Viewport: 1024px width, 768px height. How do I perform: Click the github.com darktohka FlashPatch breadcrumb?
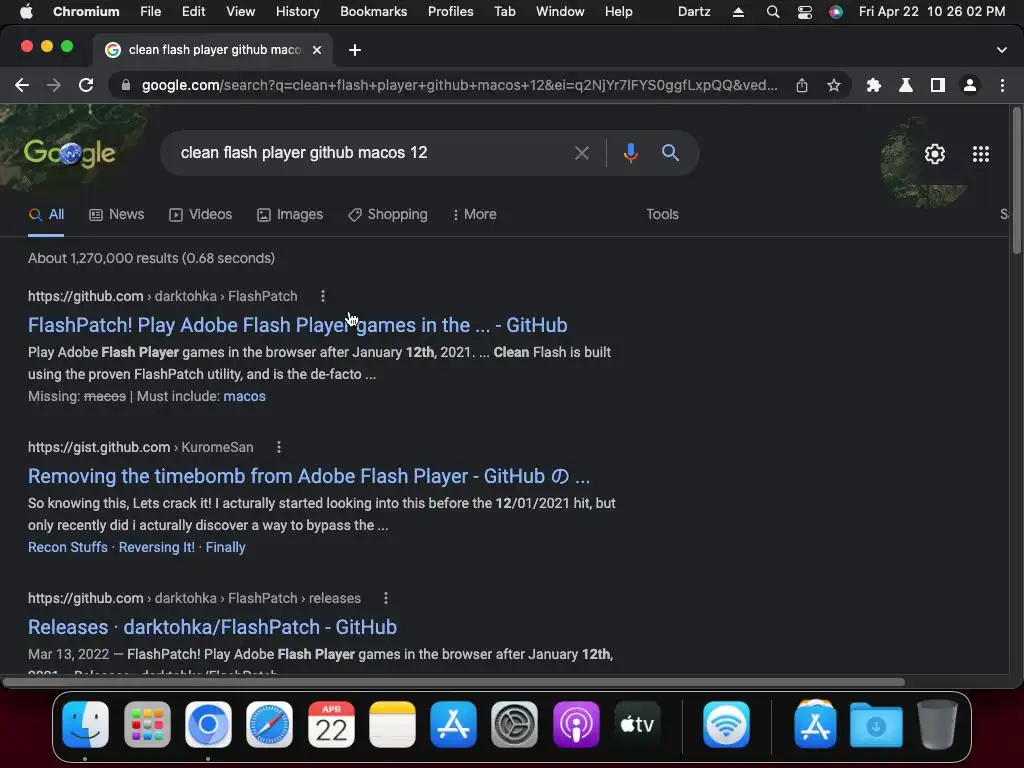click(x=163, y=296)
